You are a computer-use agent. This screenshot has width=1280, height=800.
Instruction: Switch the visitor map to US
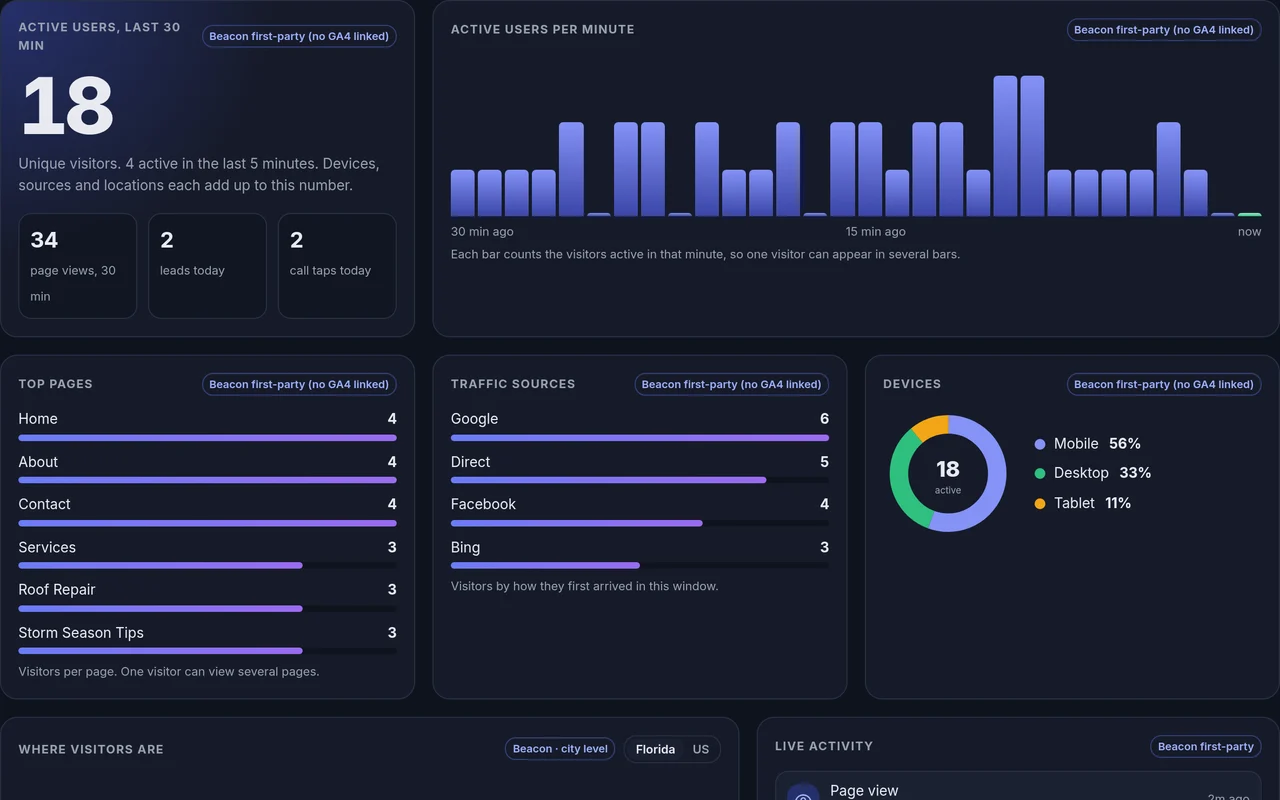coord(700,749)
